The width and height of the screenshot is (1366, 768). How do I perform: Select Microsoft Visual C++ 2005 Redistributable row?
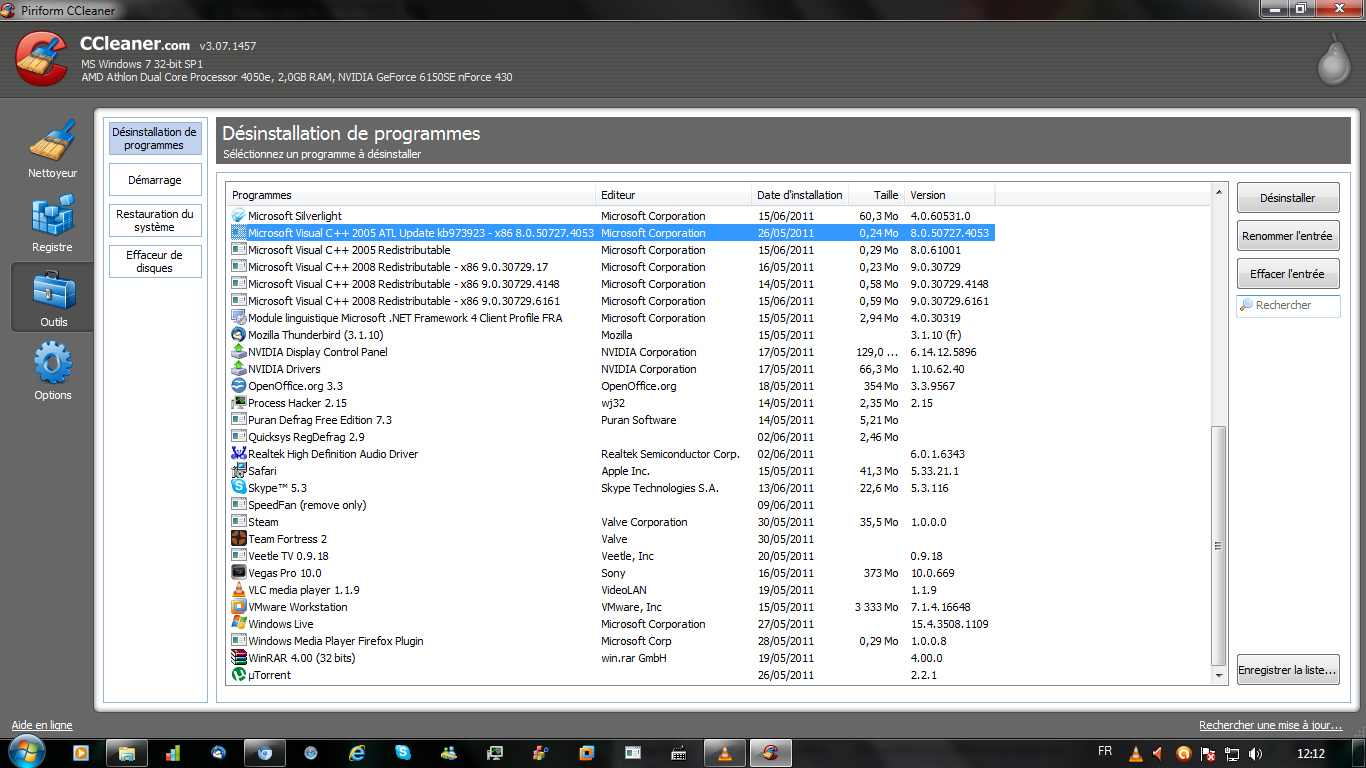[x=611, y=250]
